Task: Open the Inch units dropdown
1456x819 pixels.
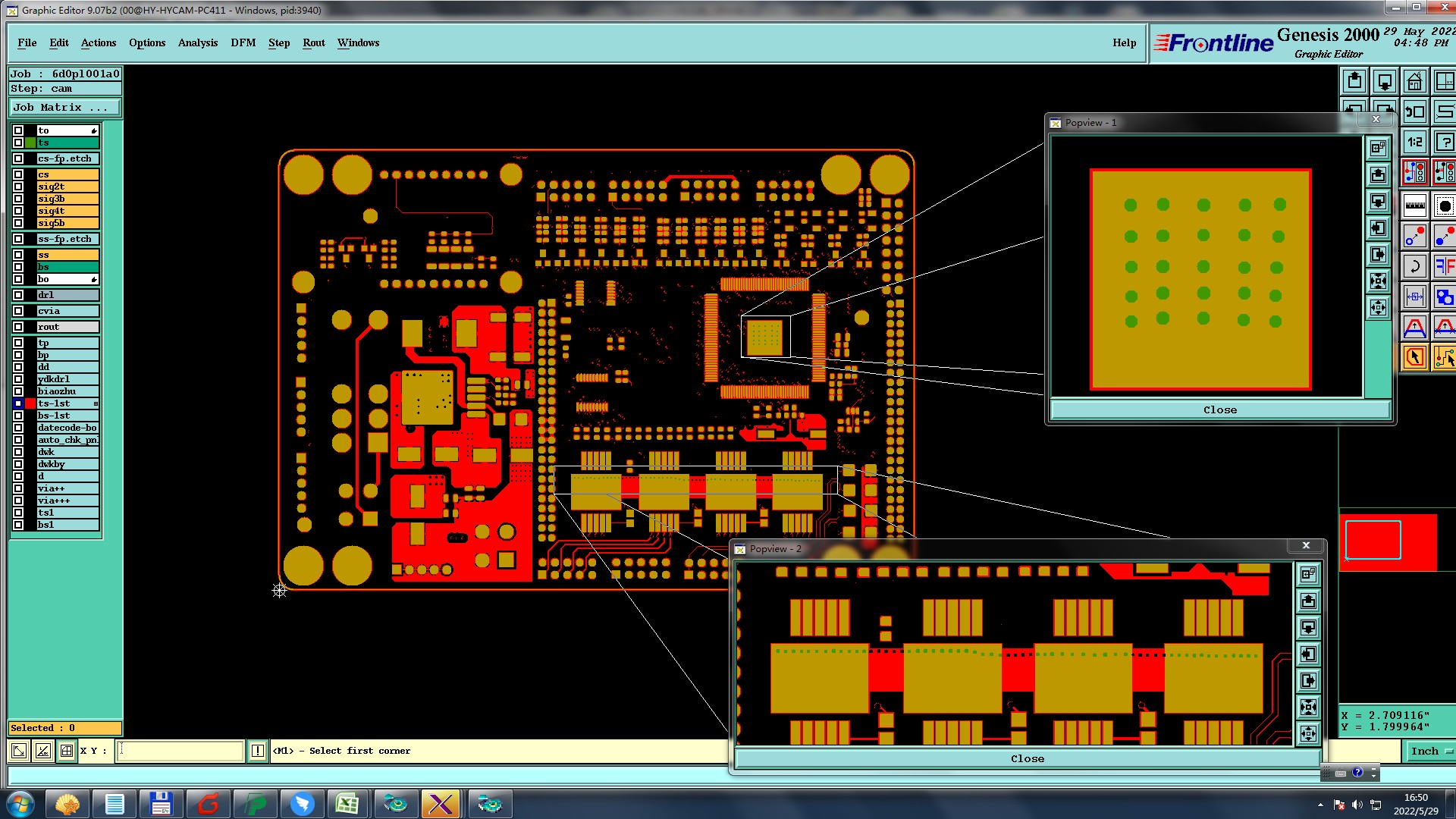Action: (x=1429, y=751)
